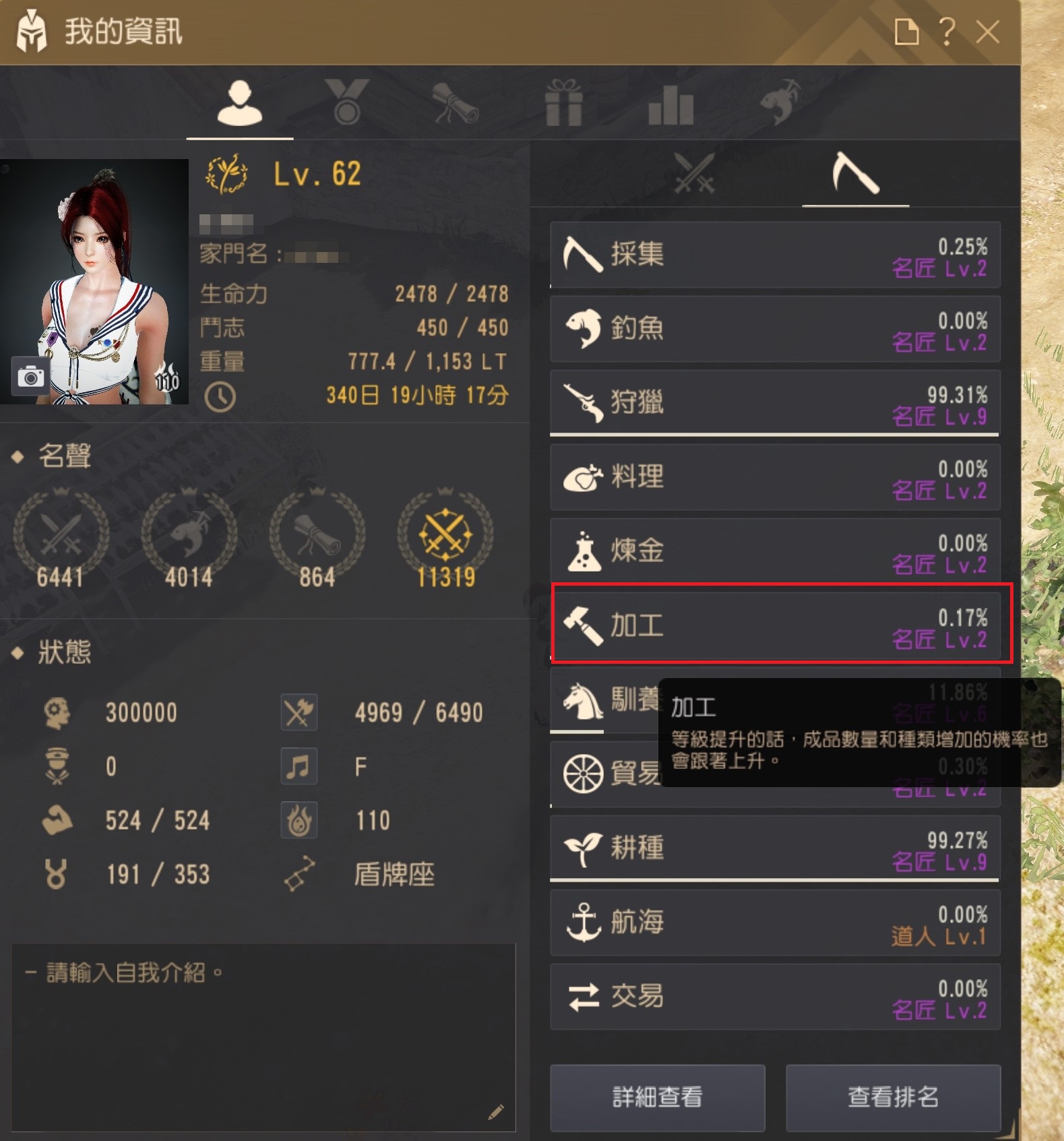
Task: Select the 採集 gathering skill row
Action: (775, 255)
